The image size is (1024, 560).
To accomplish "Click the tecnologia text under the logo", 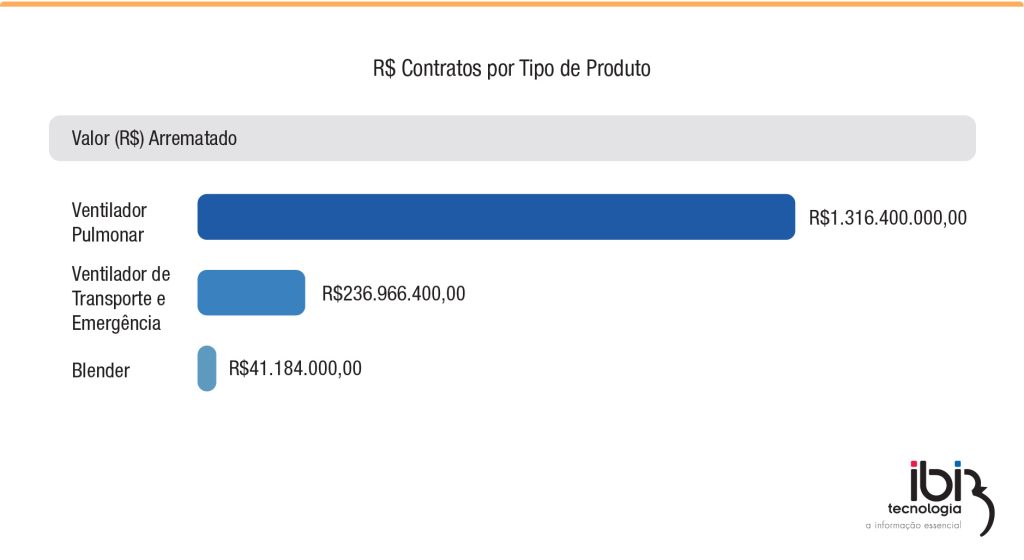I will [x=925, y=509].
